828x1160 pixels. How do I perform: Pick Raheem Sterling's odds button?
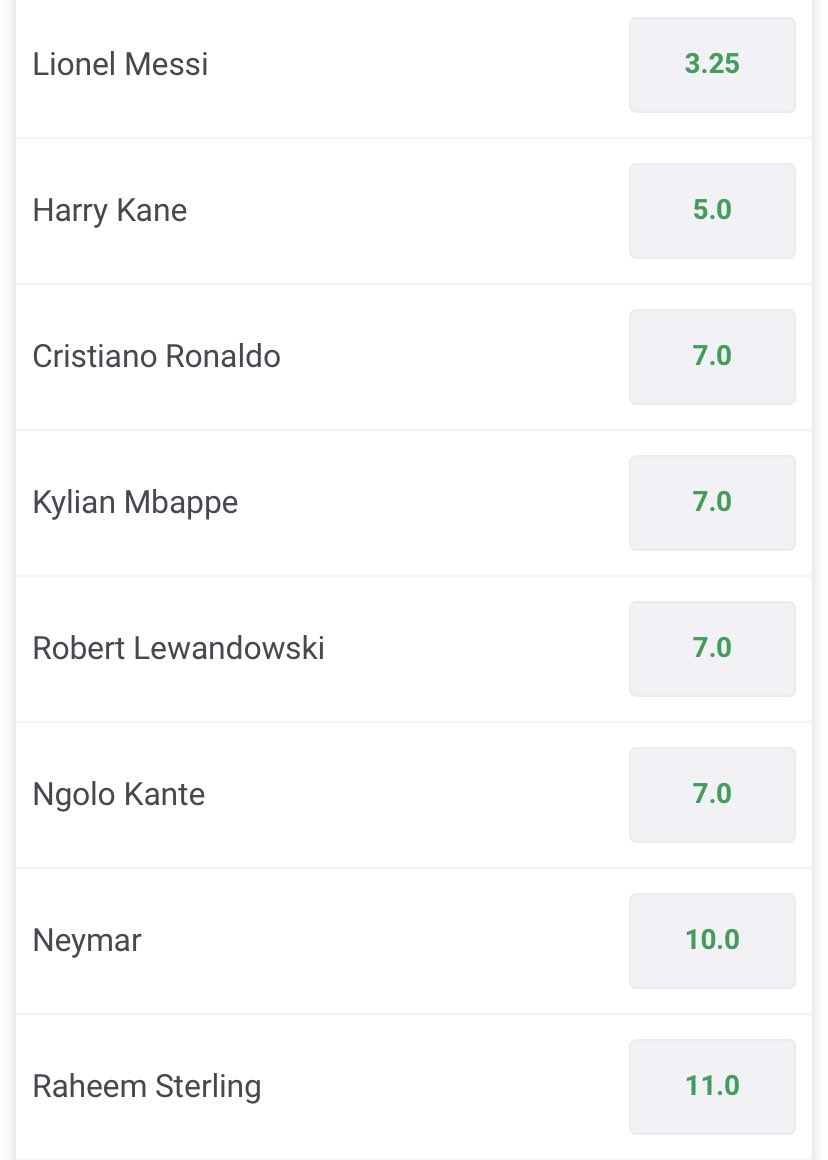(712, 1087)
